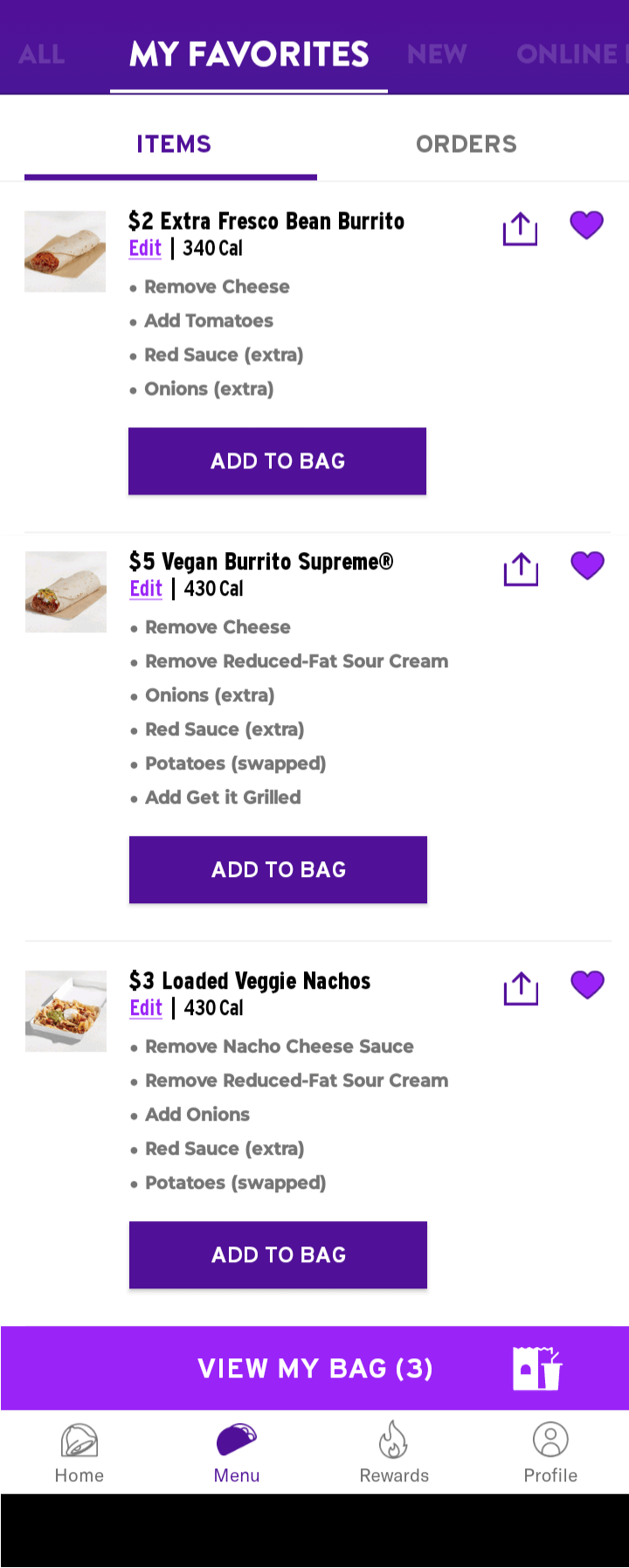Select the Items tab
The height and width of the screenshot is (1568, 629).
pos(173,144)
